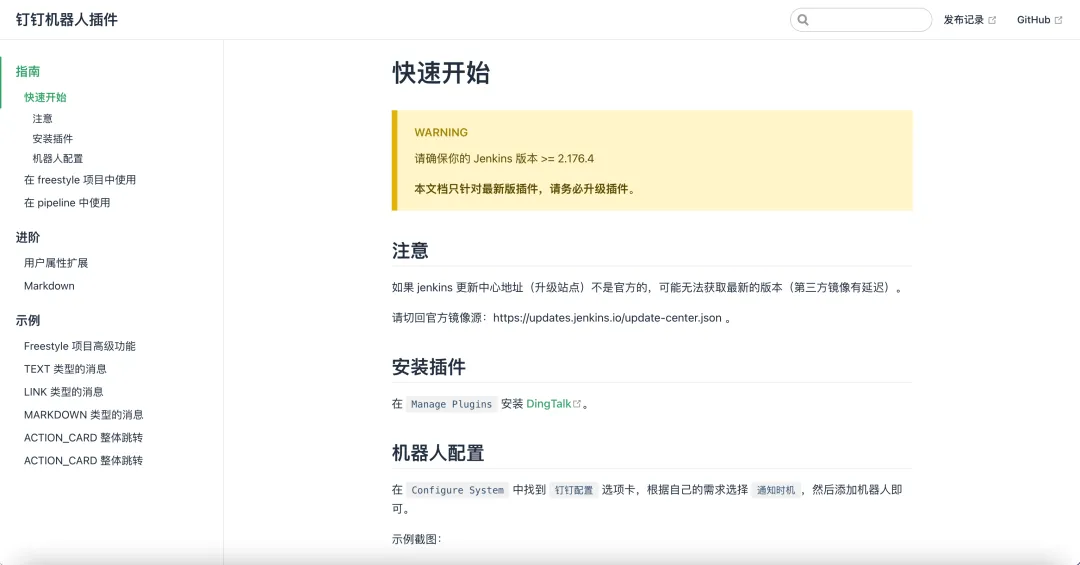
Task: Click the WARNING label in yellow box
Action: (x=441, y=132)
